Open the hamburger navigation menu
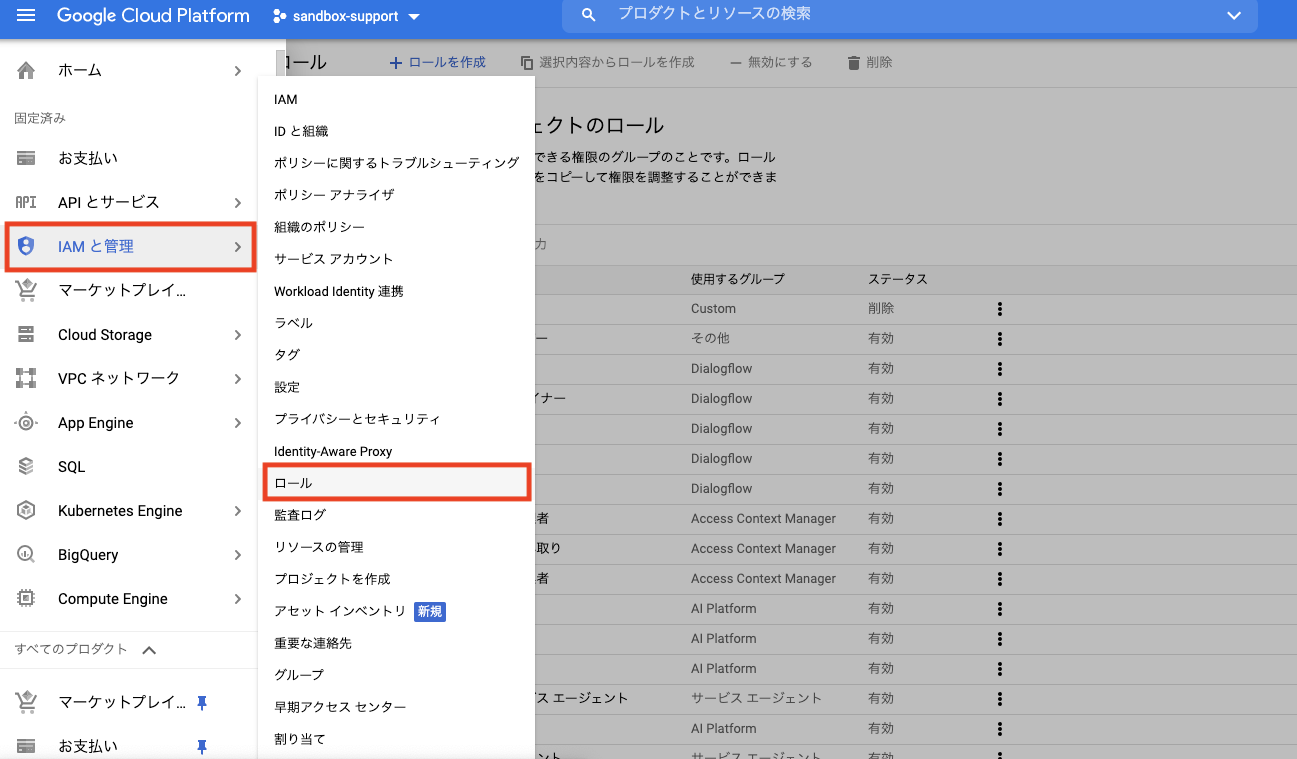 point(26,16)
